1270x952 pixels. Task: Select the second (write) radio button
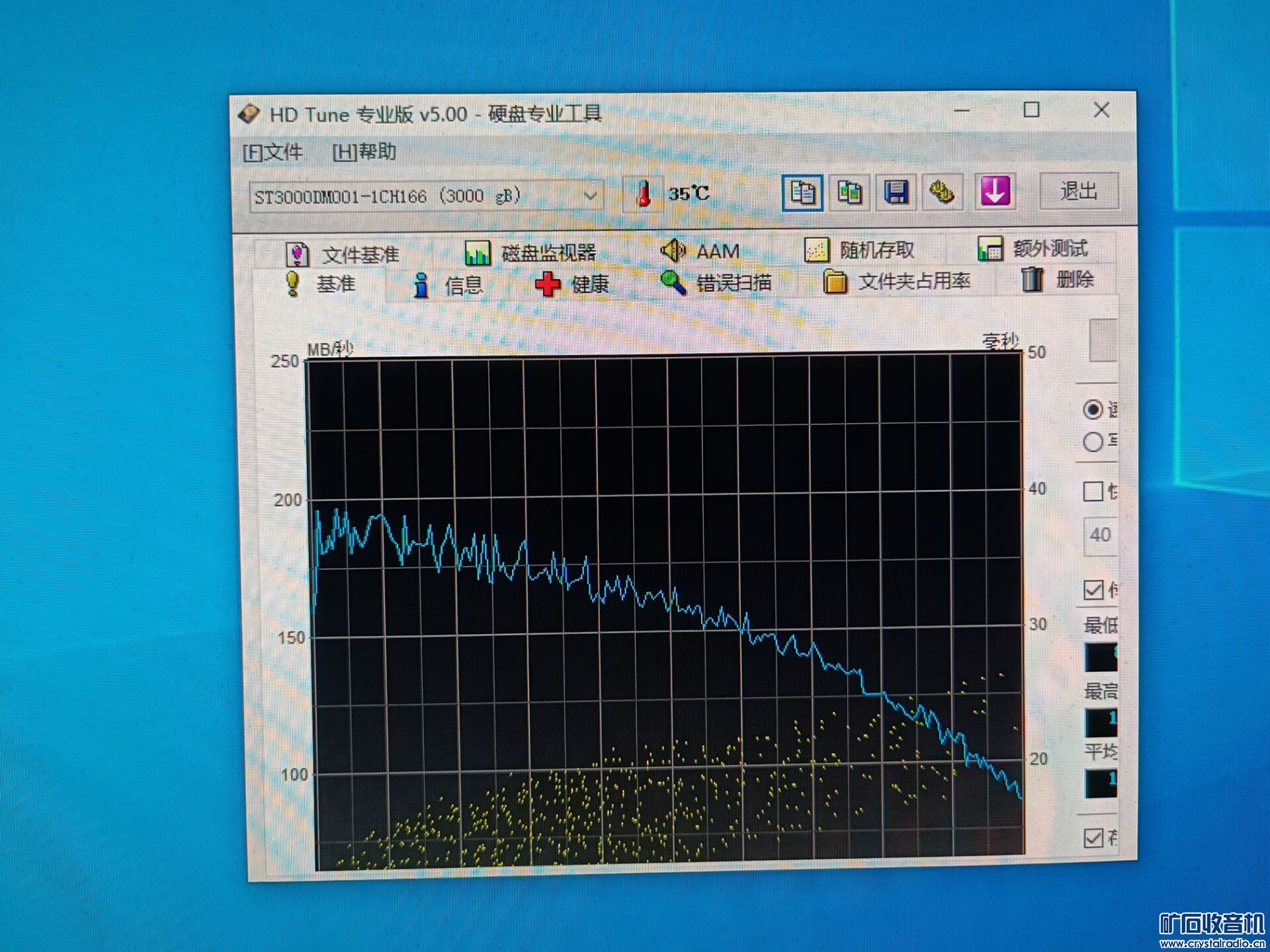[1093, 442]
